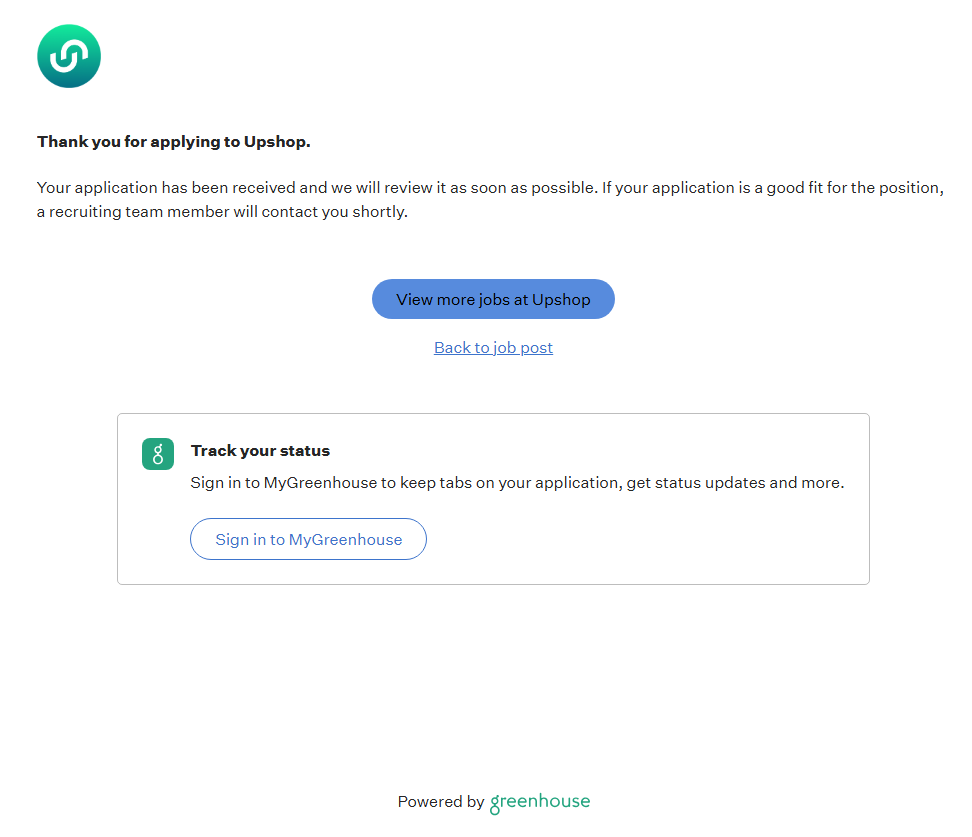Open more jobs at Upshop
The width and height of the screenshot is (972, 837).
tap(493, 299)
